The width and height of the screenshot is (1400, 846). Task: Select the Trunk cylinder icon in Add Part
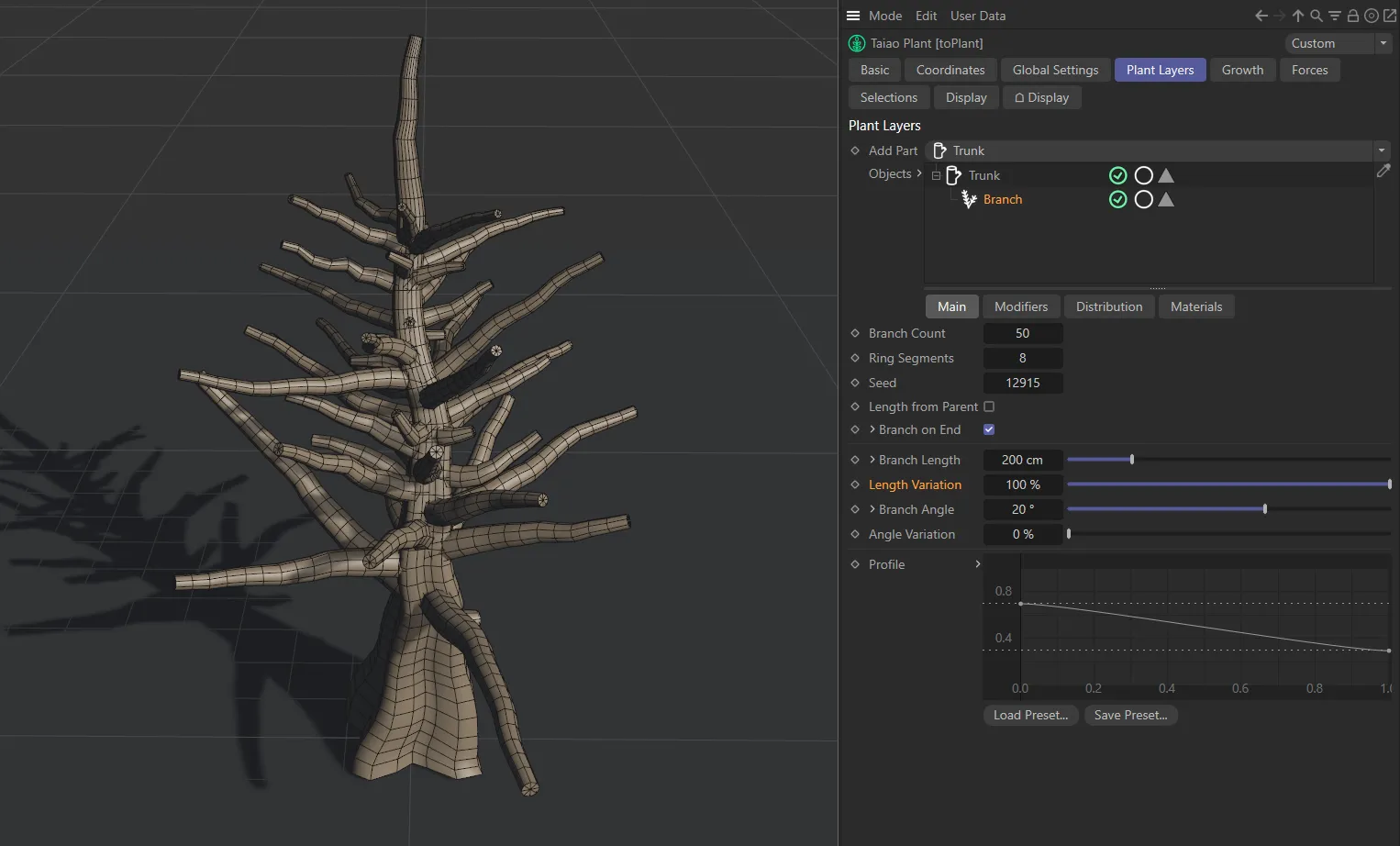pyautogui.click(x=939, y=150)
